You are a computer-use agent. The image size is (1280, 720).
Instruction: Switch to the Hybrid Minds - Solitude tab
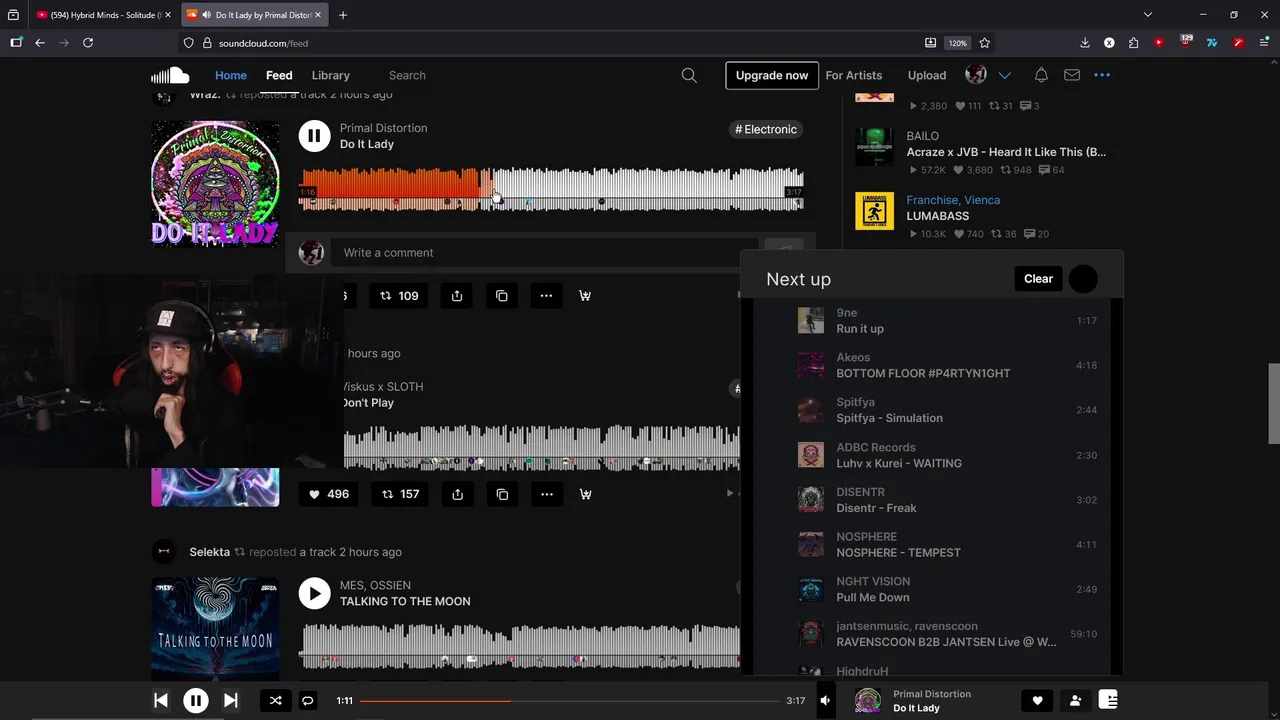click(x=103, y=15)
